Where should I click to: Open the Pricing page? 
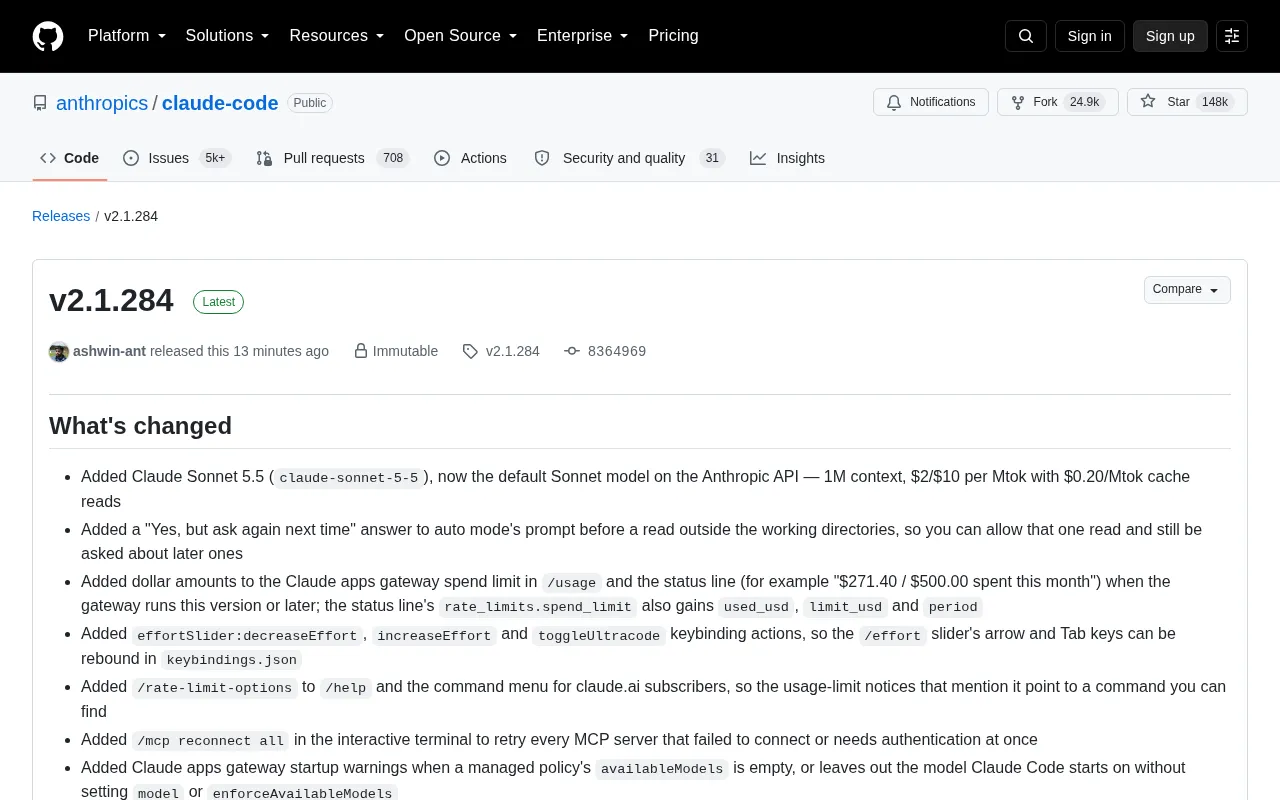tap(673, 36)
